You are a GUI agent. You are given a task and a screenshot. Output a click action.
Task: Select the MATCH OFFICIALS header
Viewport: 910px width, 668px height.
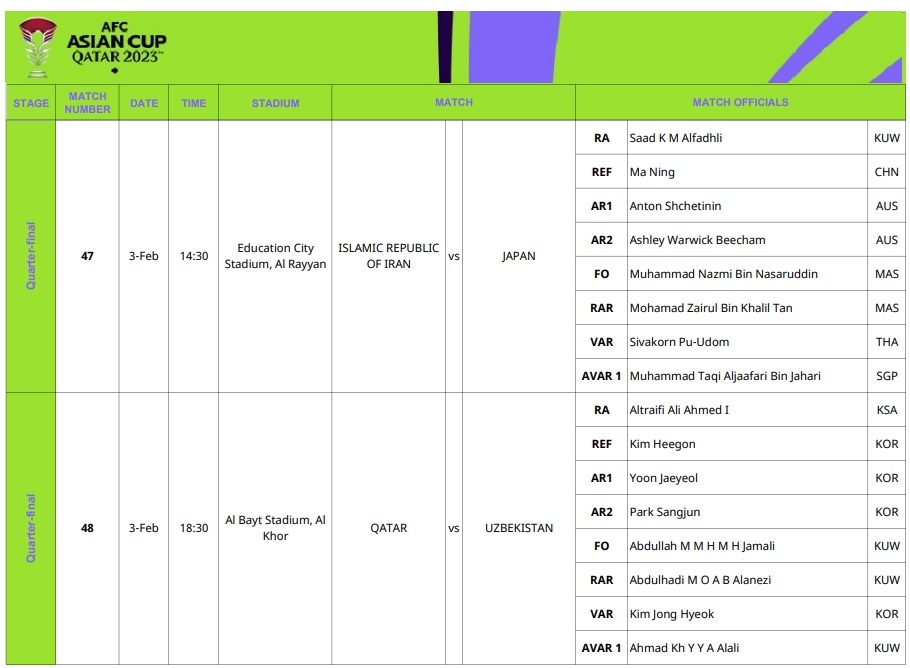(x=741, y=102)
